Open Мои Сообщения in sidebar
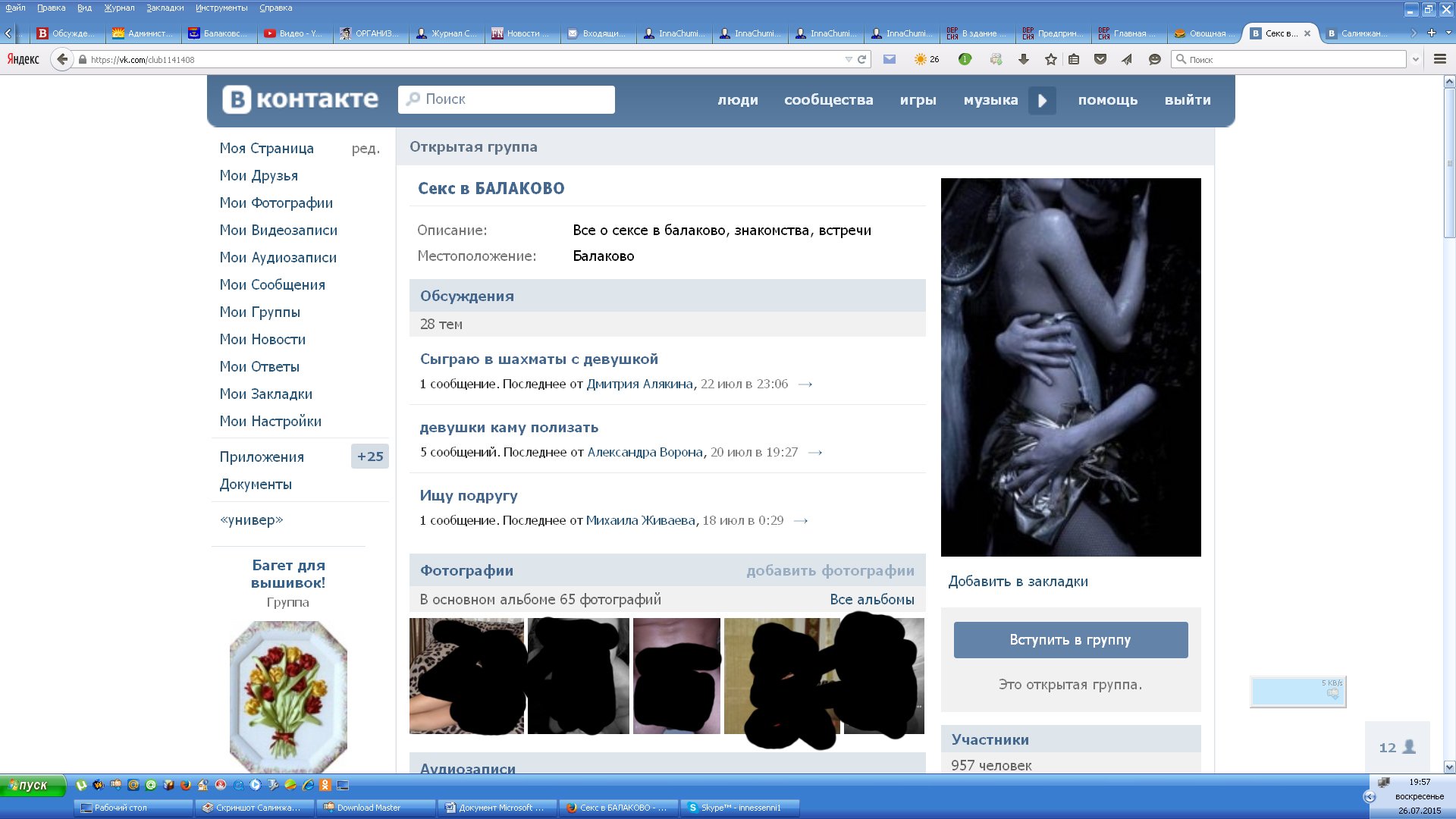Viewport: 1456px width, 819px height. [x=272, y=285]
